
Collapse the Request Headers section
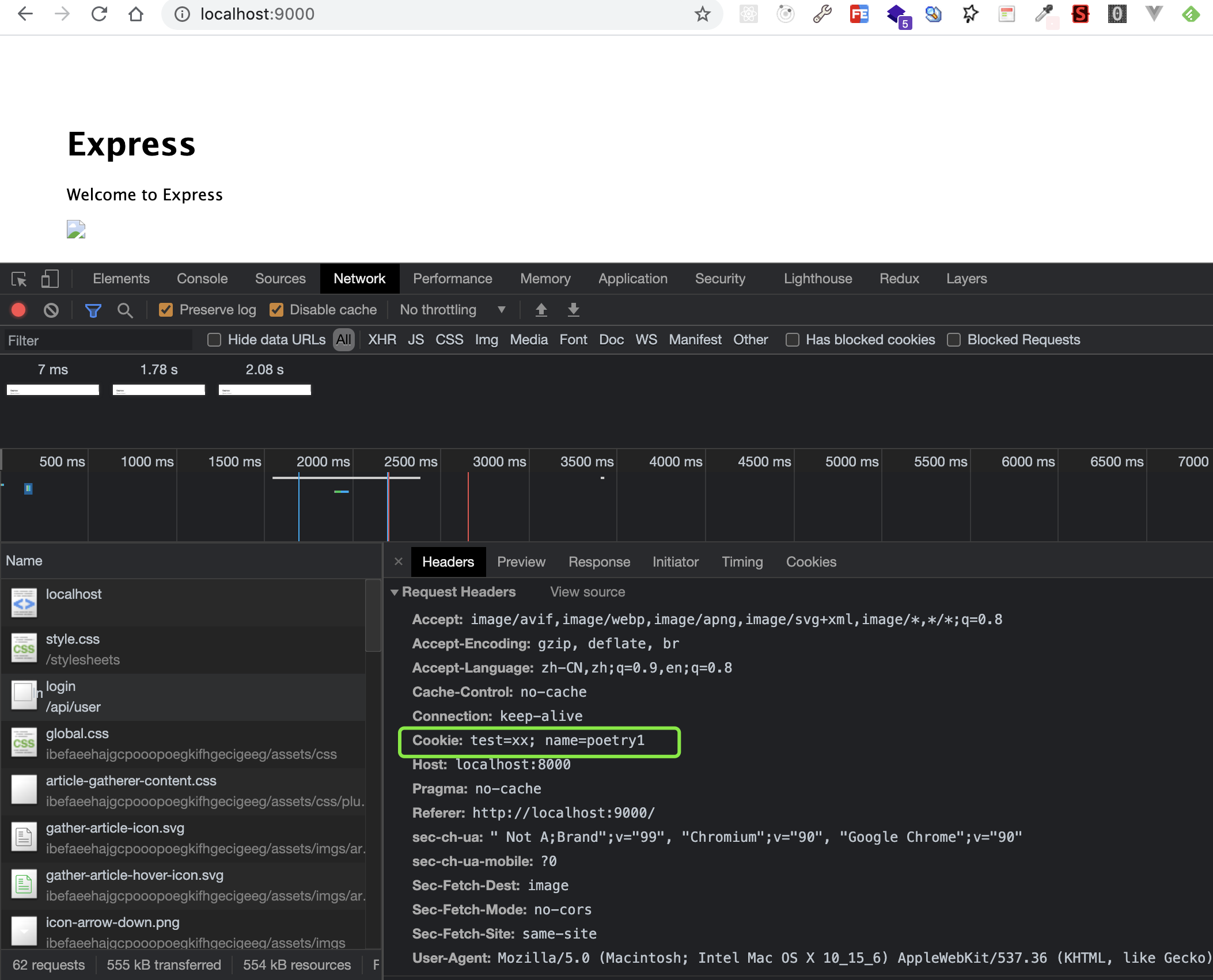click(395, 592)
